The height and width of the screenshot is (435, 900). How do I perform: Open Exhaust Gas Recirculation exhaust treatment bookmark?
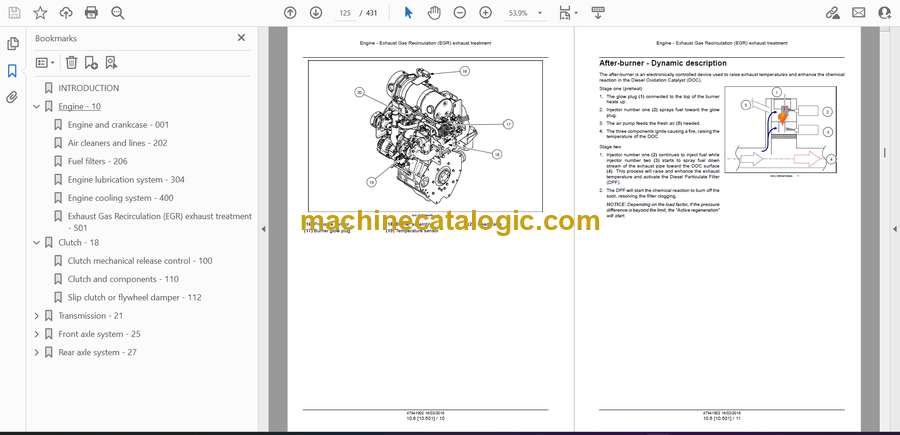coord(160,222)
